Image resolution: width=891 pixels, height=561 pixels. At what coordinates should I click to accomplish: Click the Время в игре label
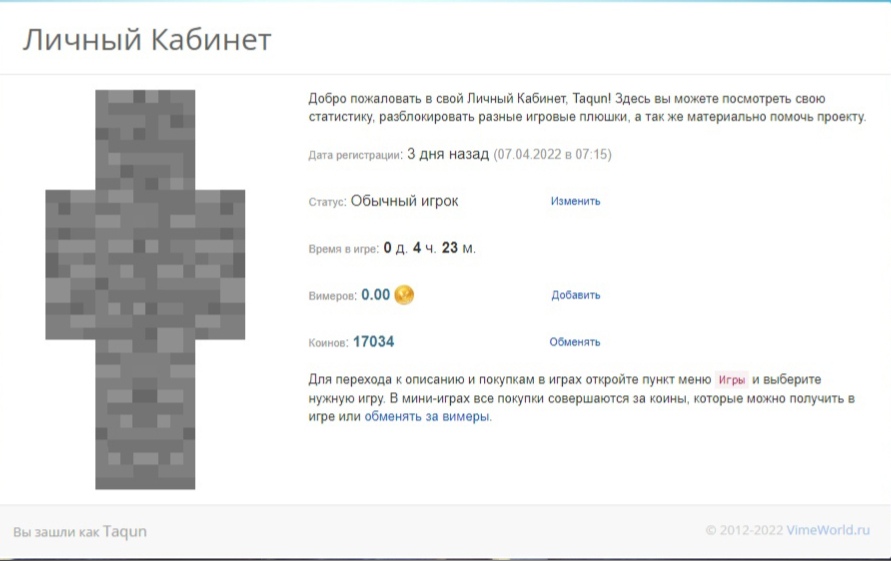(343, 249)
